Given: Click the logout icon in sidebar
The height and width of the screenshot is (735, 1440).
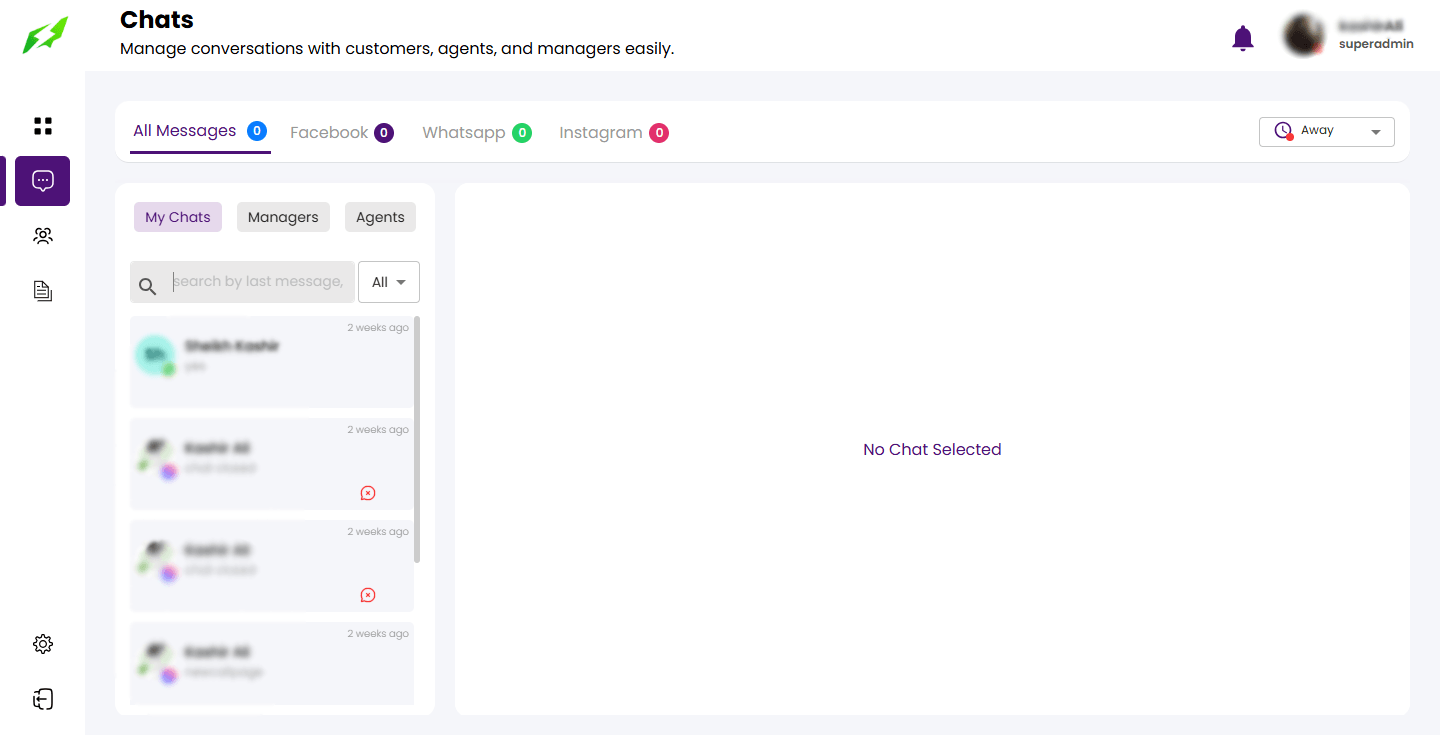Looking at the screenshot, I should pos(42,699).
